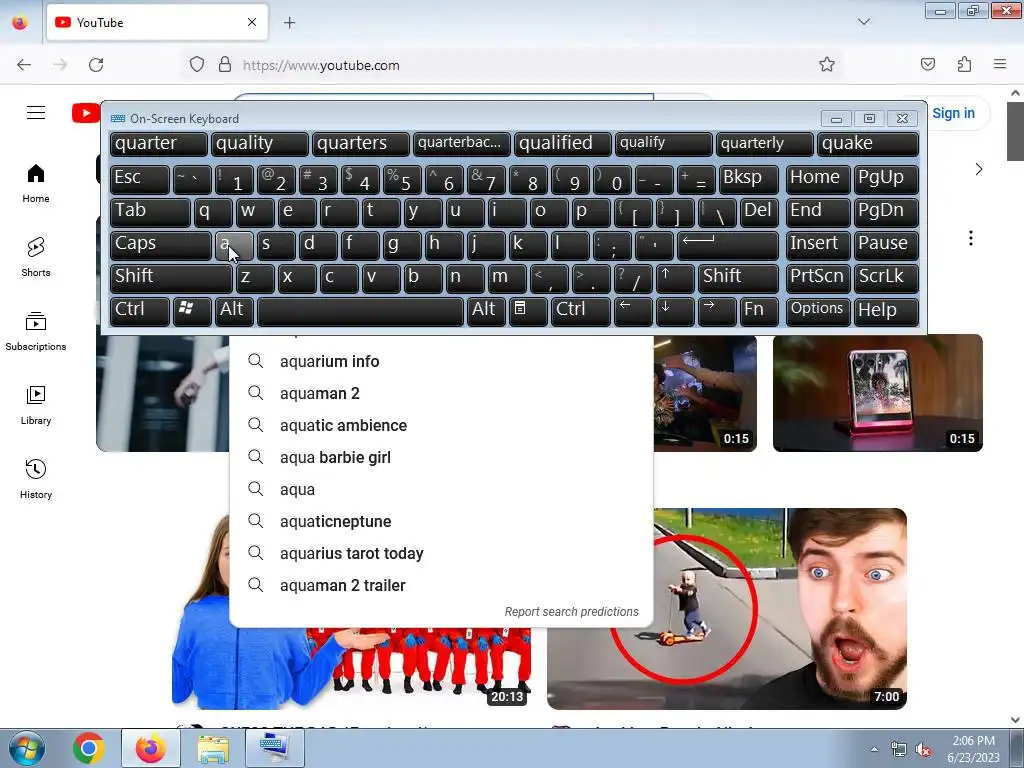
Task: Choose the 'quarter' word prediction
Action: pyautogui.click(x=159, y=144)
